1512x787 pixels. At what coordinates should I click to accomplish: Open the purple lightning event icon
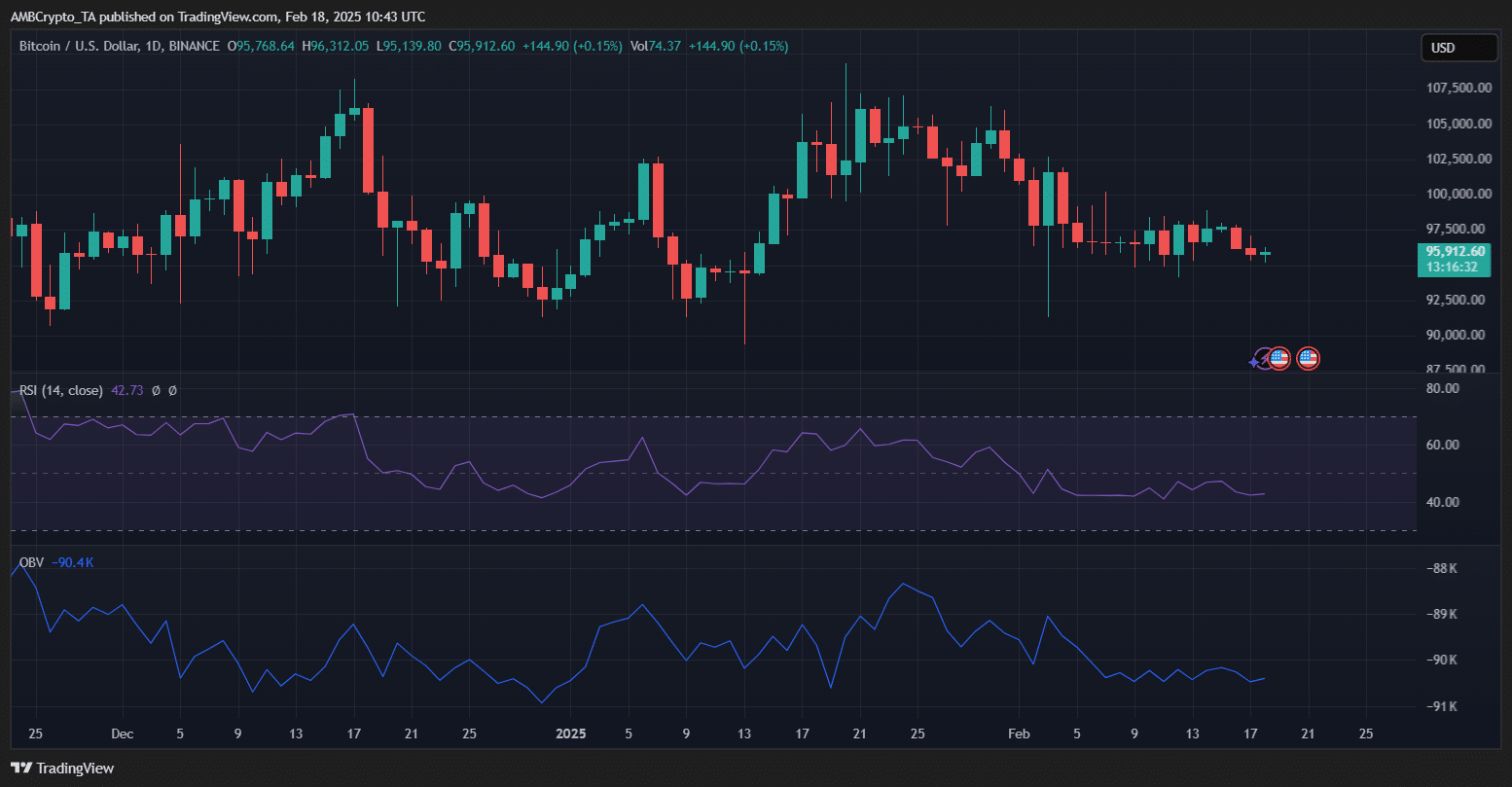1260,359
